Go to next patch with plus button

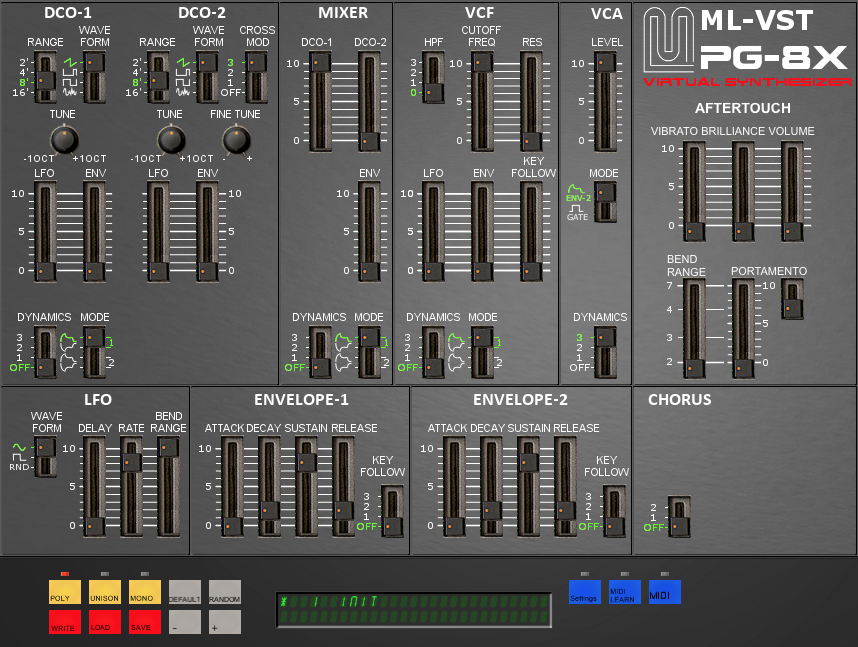coord(224,622)
